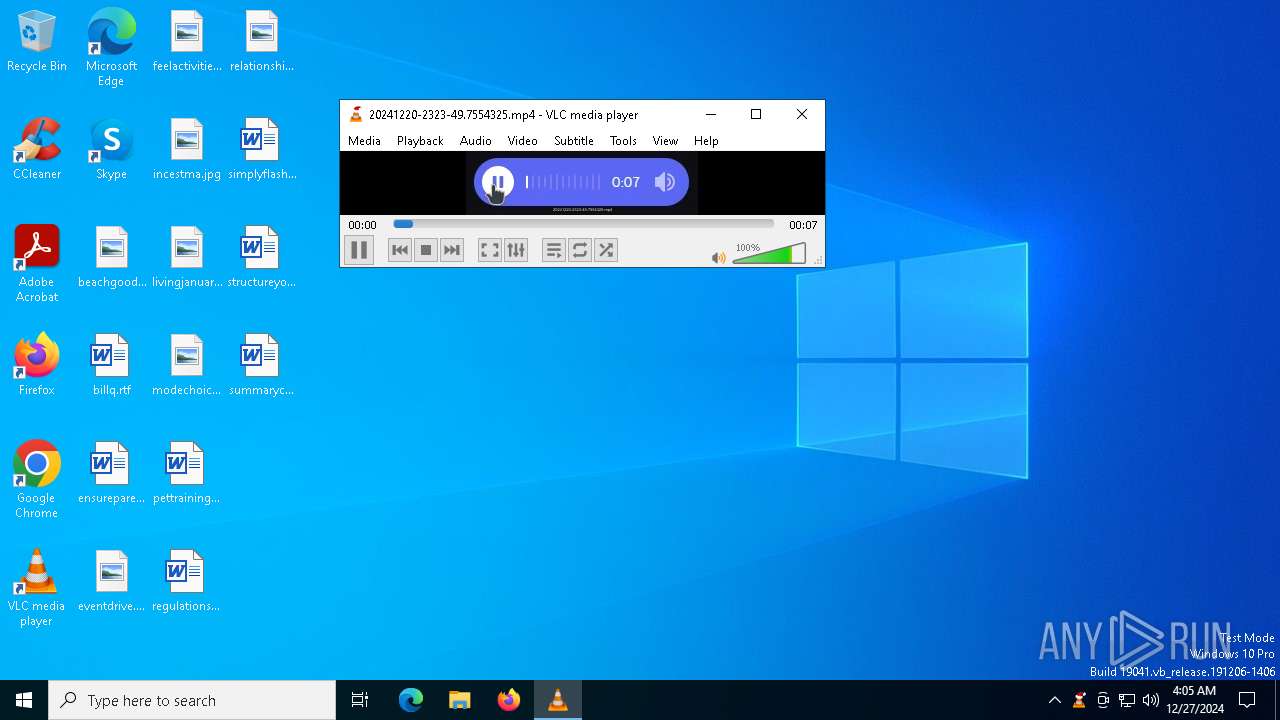Select the eventdrive image file
The width and height of the screenshot is (1280, 720).
111,581
